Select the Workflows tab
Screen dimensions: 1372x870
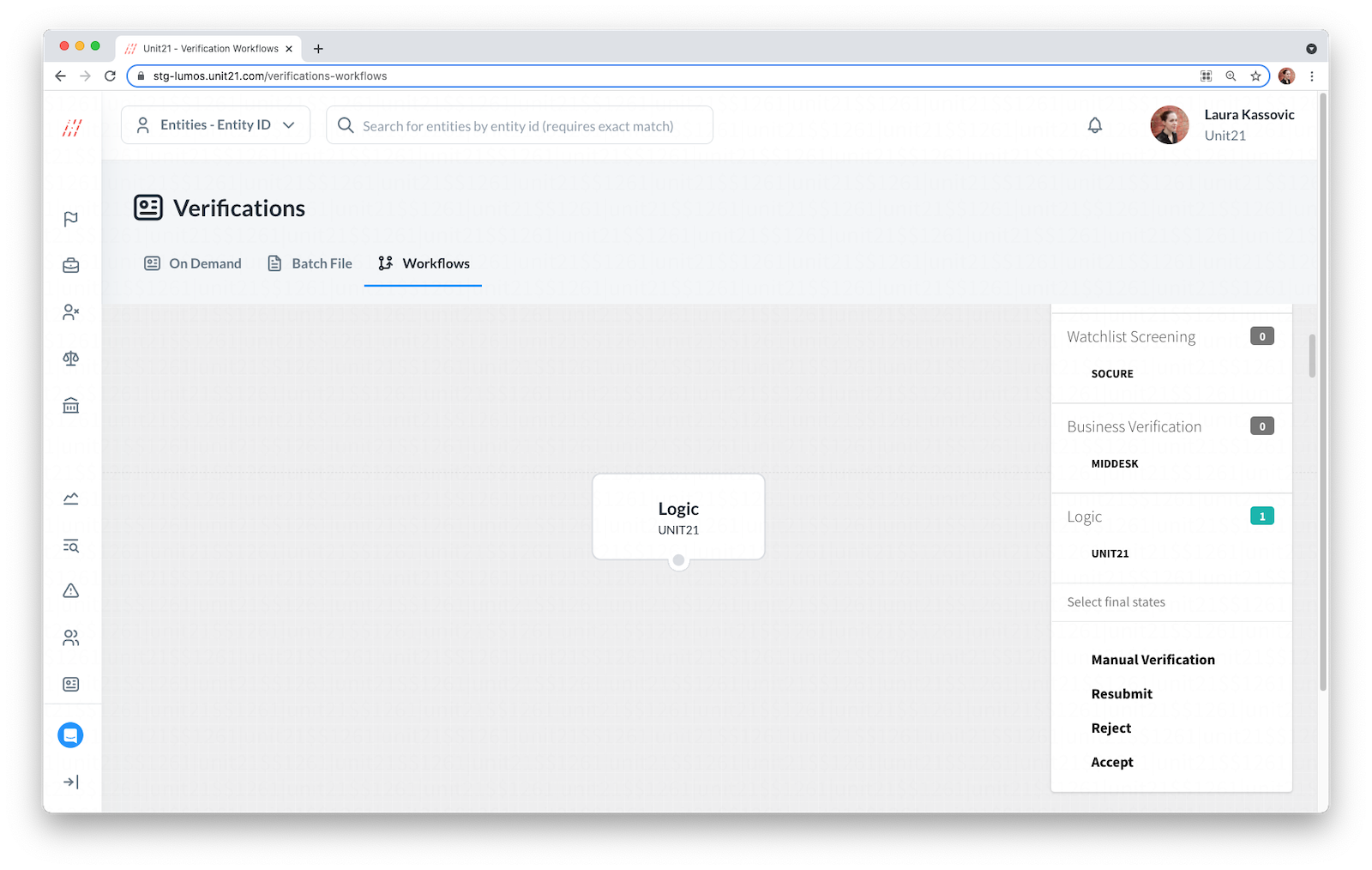[x=424, y=263]
